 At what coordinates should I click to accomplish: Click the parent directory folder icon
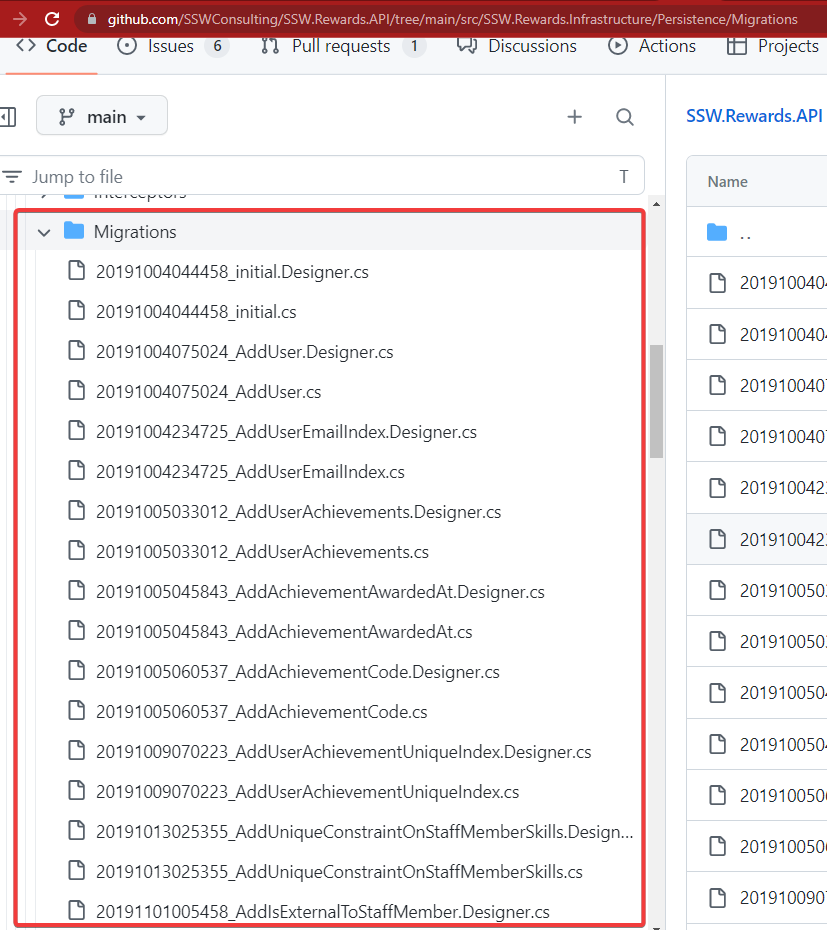coord(717,233)
